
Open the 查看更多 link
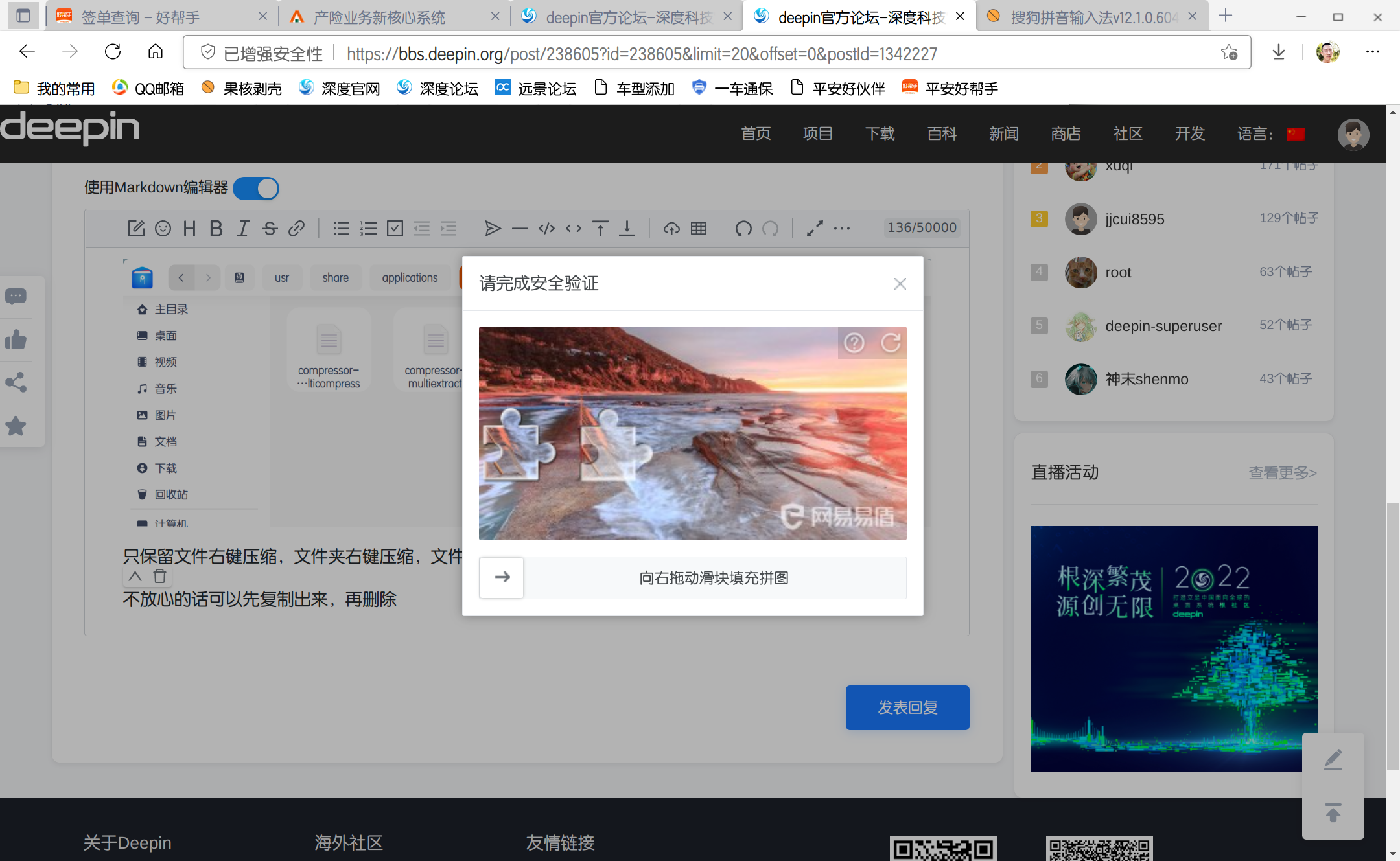(x=1282, y=473)
